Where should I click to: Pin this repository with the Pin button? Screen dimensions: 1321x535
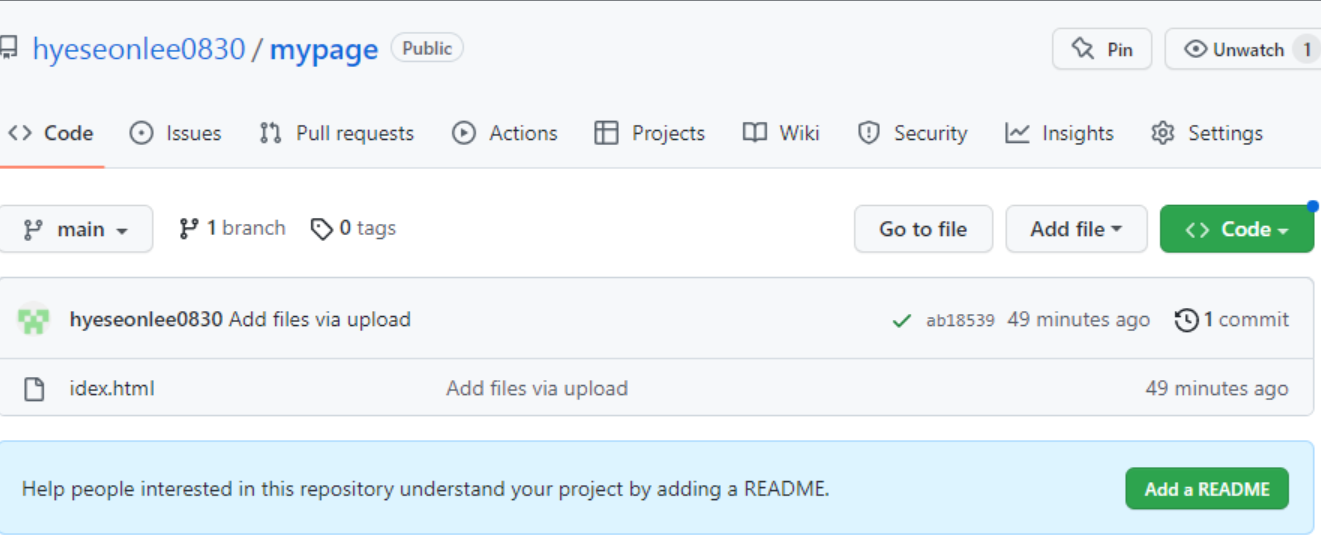1102,49
